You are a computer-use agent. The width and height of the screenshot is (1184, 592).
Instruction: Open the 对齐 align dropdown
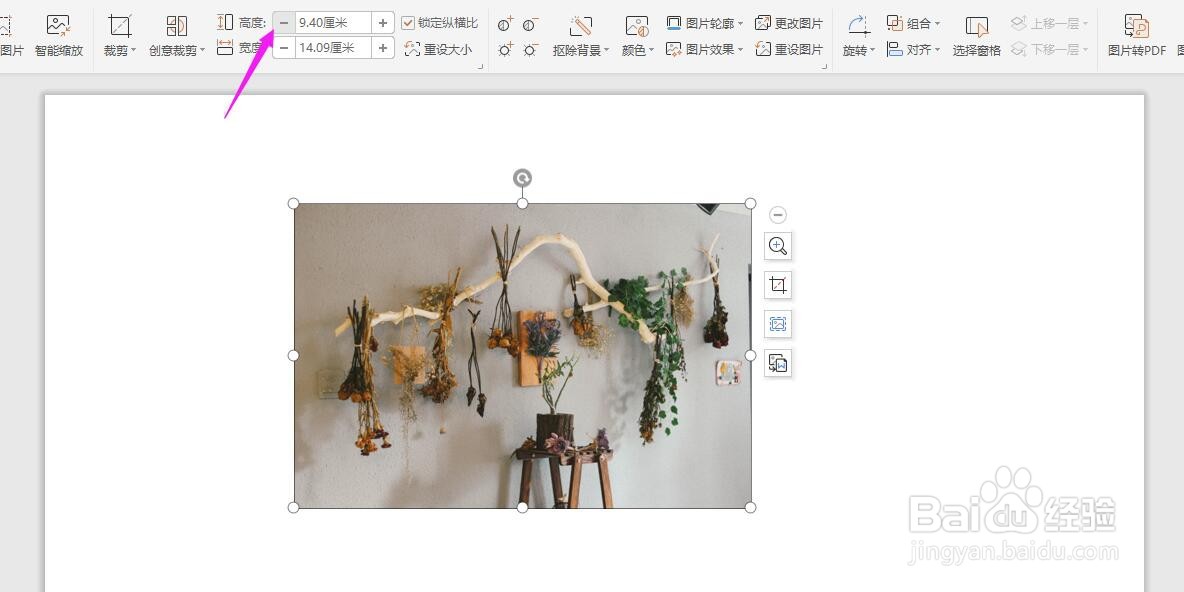(914, 49)
